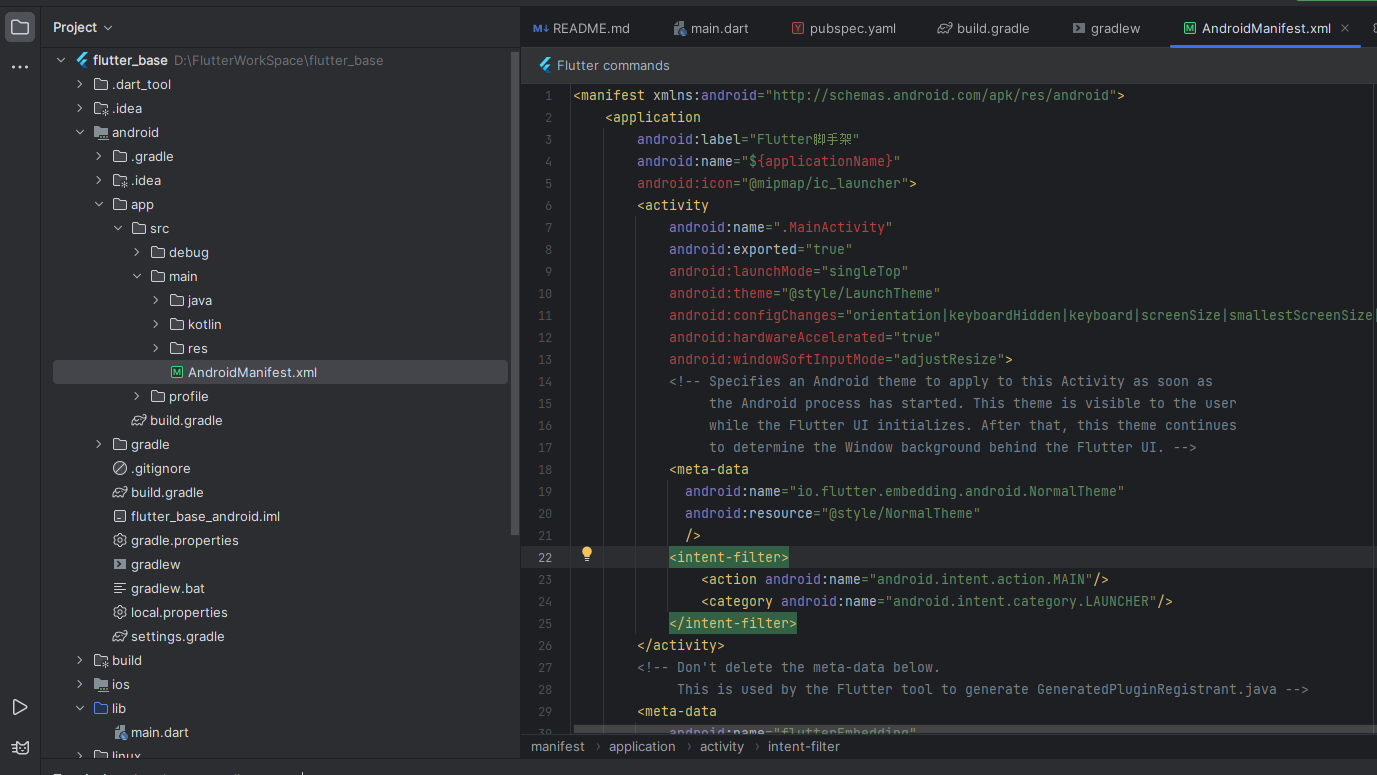Screen dimensions: 1377x775
Task: Select the java folder row
Action: click(x=280, y=300)
